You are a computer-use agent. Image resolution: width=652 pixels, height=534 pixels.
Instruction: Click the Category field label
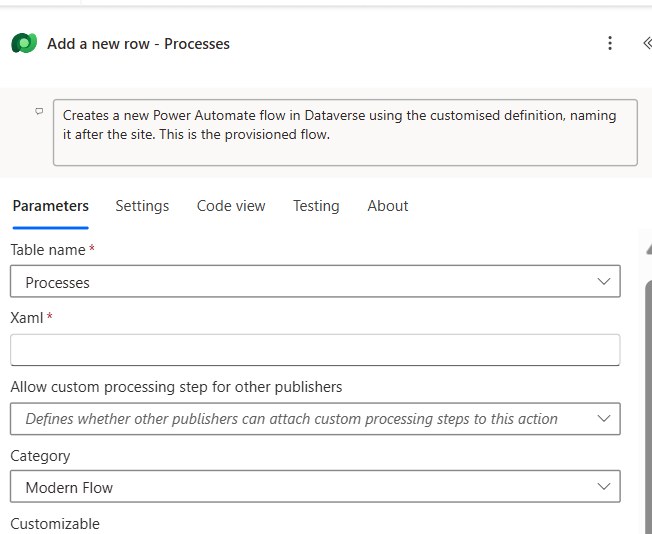(x=40, y=456)
